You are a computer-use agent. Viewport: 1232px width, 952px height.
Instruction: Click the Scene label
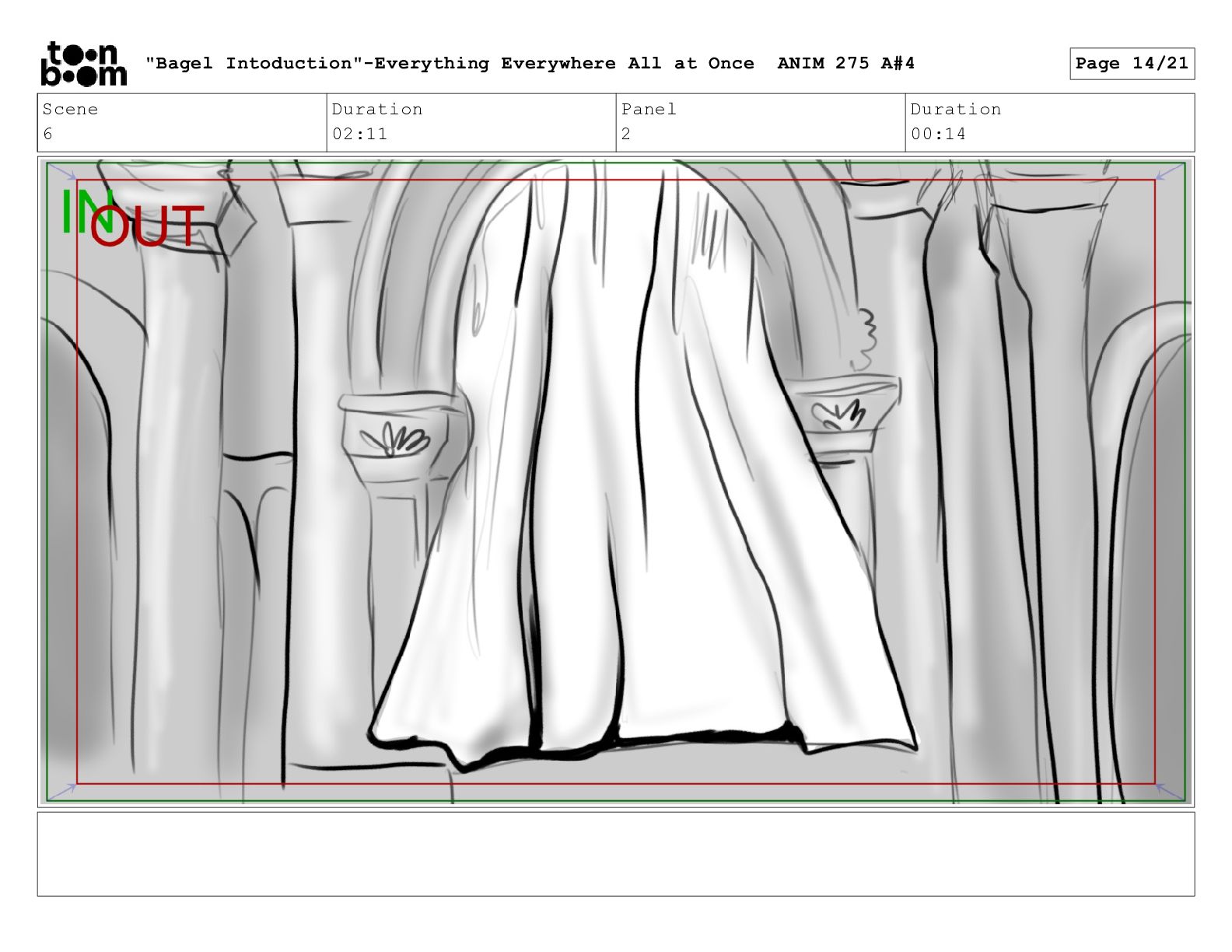coord(70,110)
